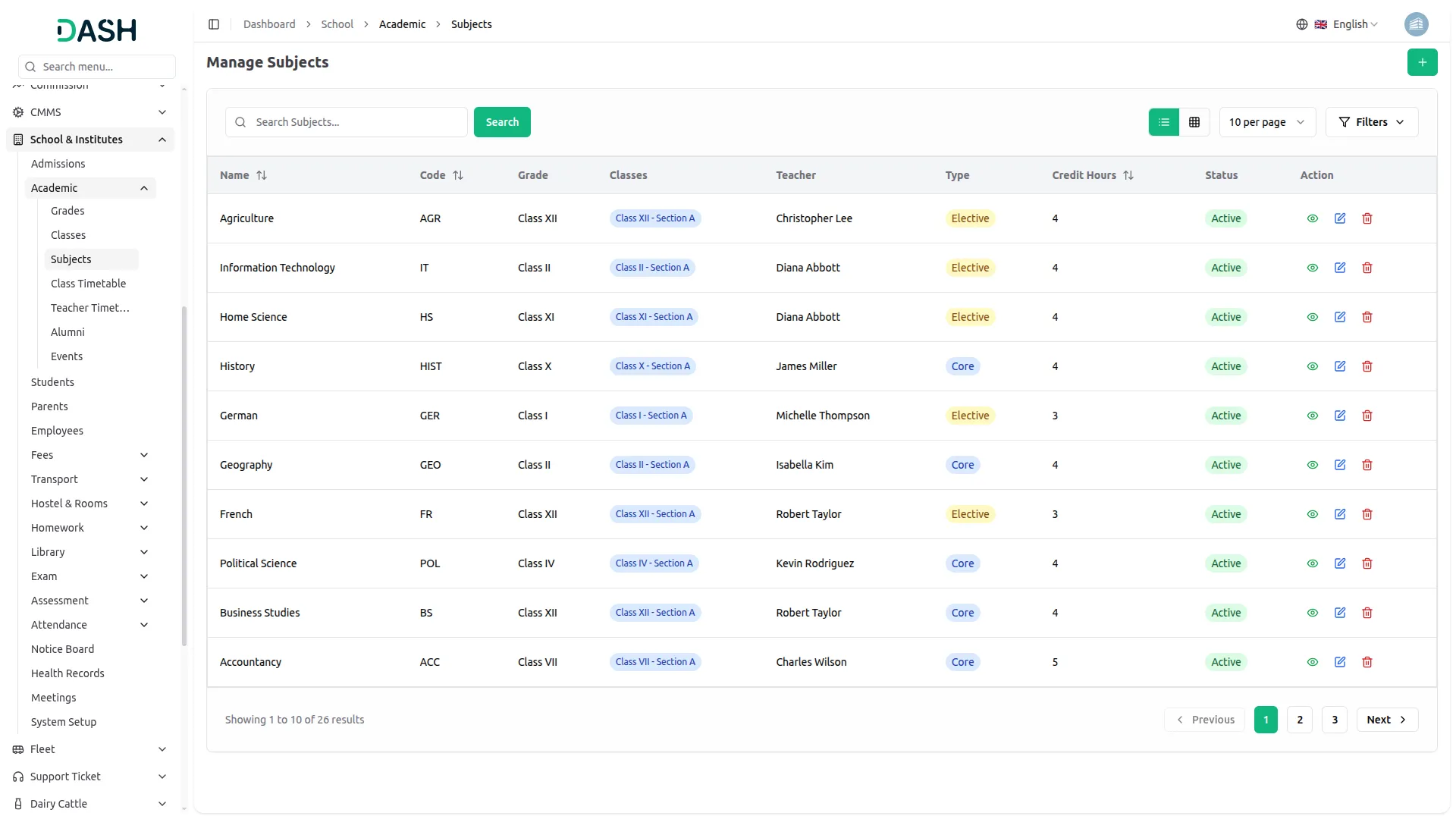Go to the Next results page
This screenshot has height=819, width=1456.
click(x=1386, y=720)
